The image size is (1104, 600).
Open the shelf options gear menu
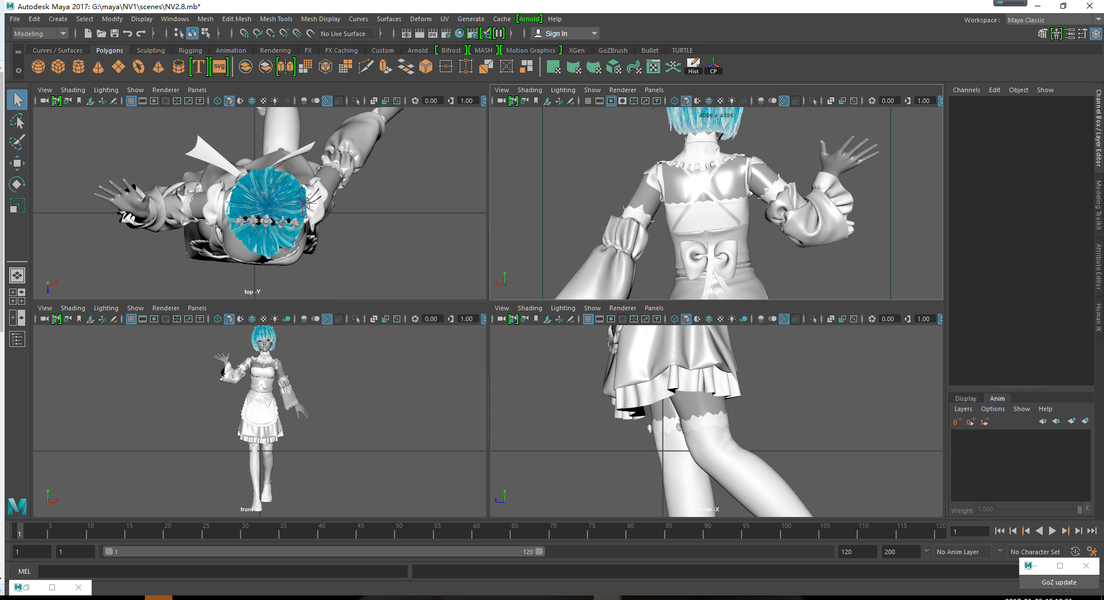coord(18,70)
